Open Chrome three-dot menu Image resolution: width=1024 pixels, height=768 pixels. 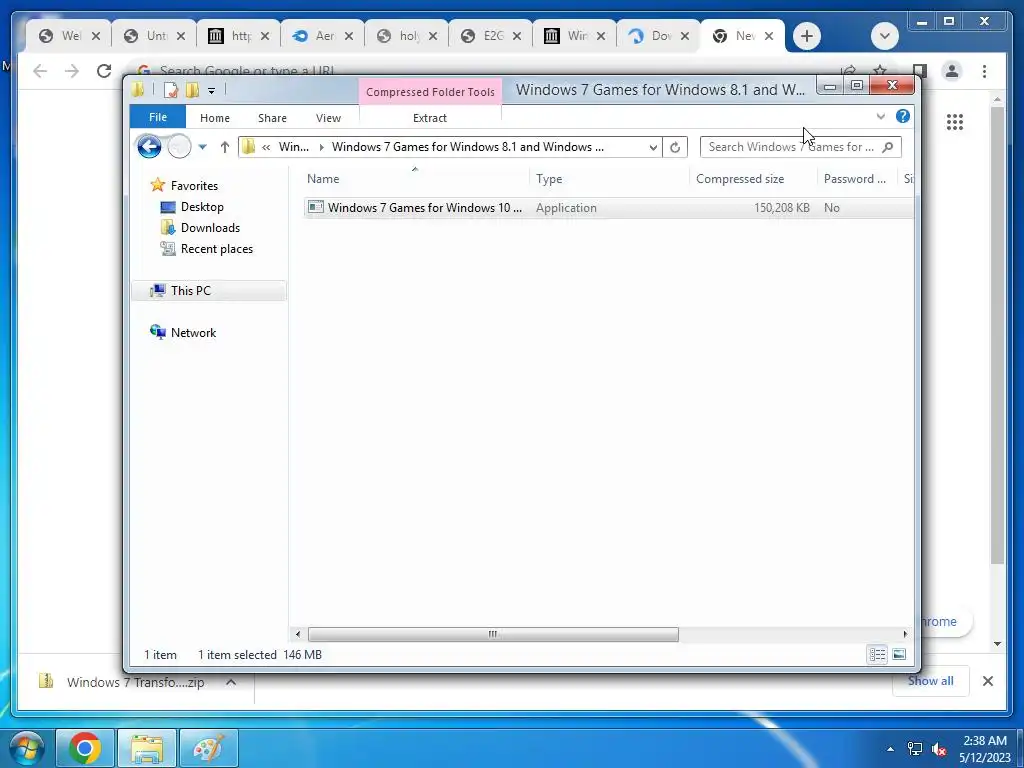984,71
